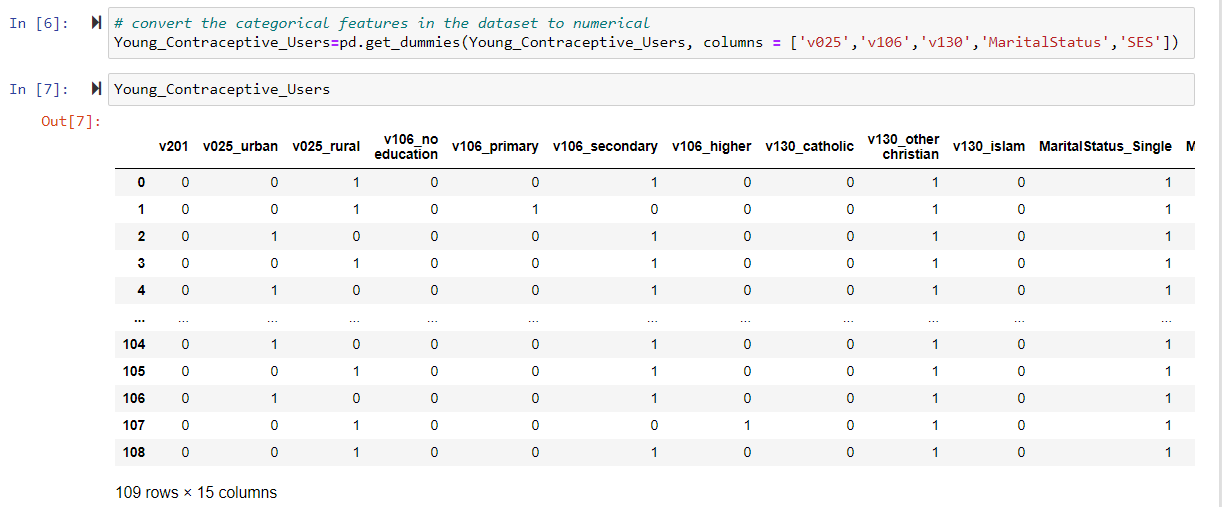The image size is (1222, 507).
Task: Click the v130_islam column header
Action: pyautogui.click(x=989, y=147)
